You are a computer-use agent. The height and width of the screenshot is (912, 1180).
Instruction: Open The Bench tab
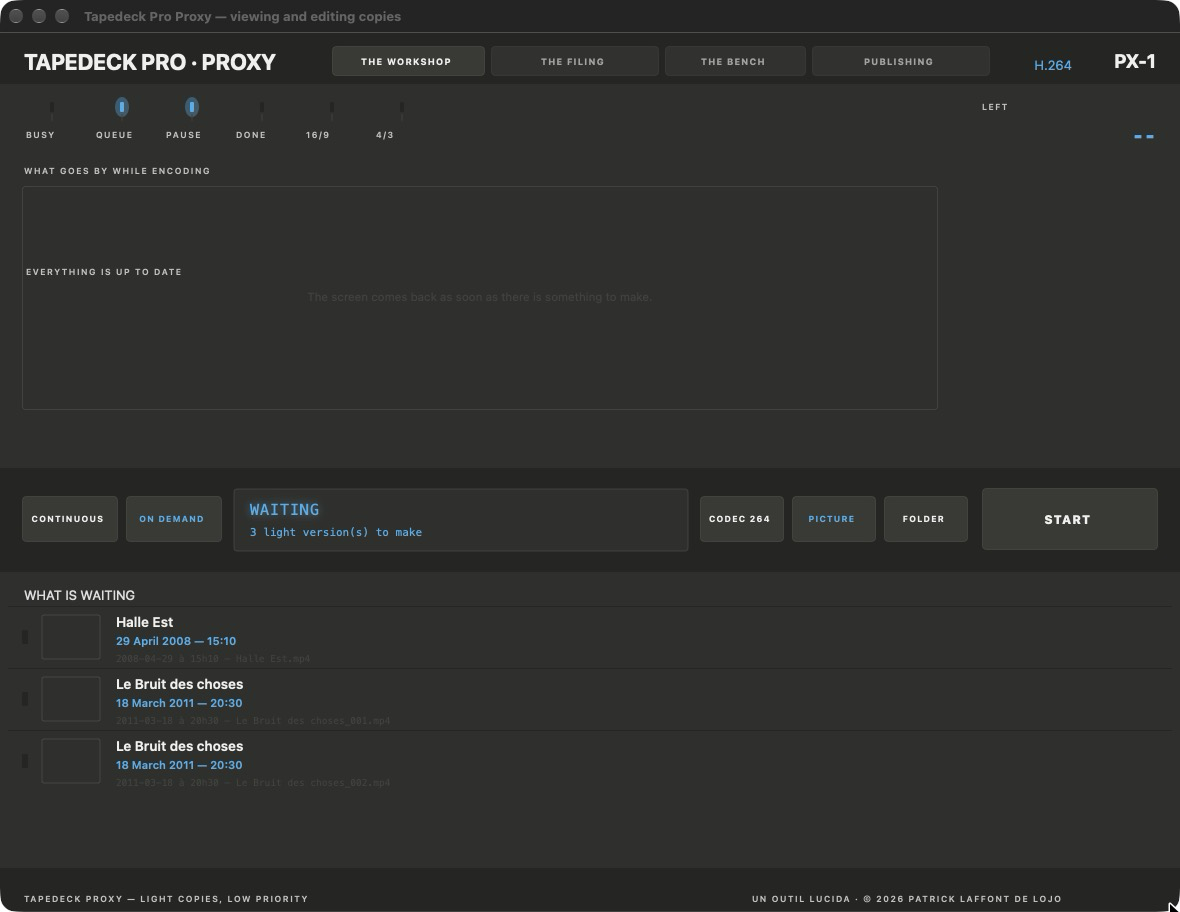click(734, 61)
